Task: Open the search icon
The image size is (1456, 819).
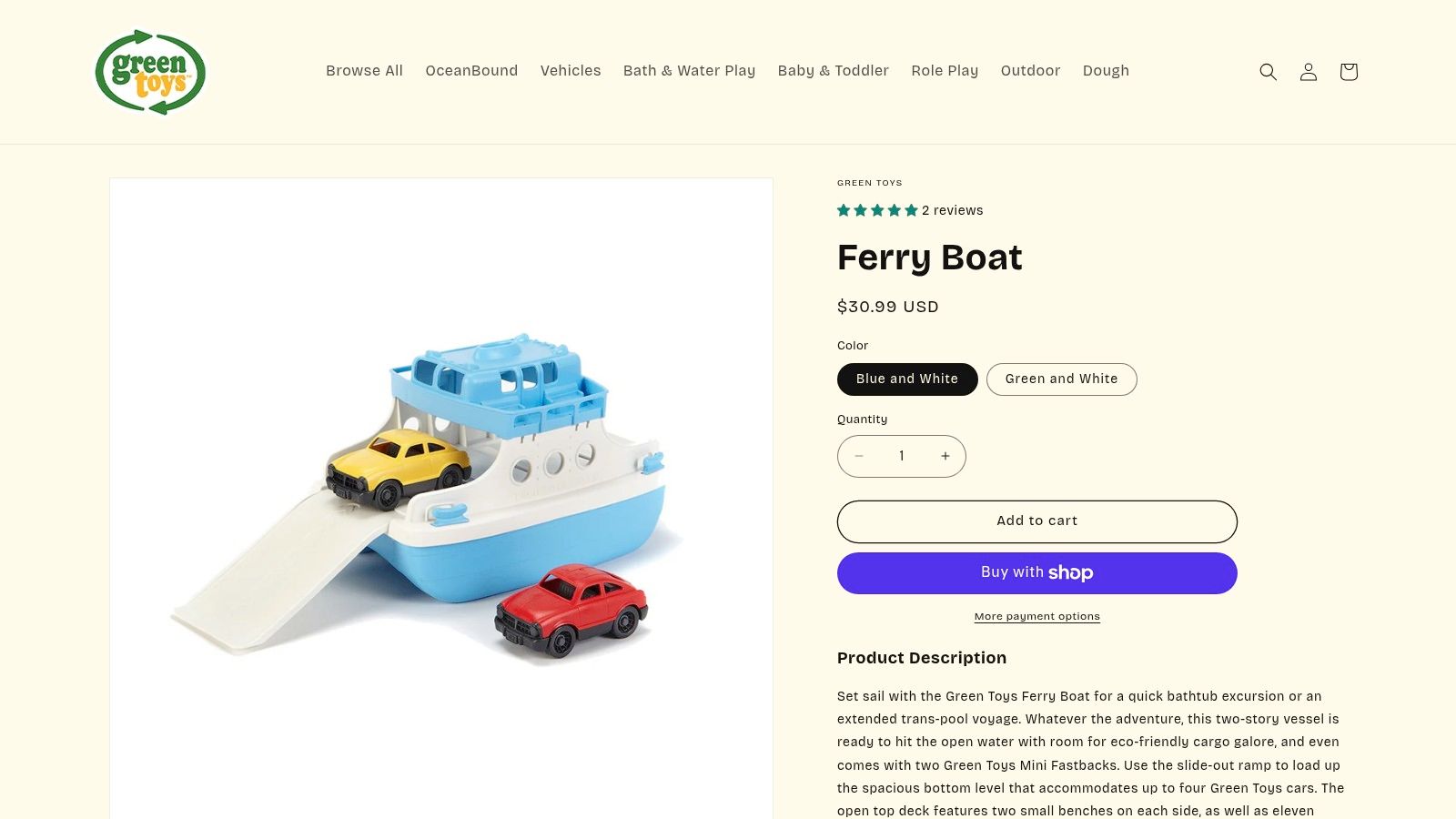Action: [1268, 71]
